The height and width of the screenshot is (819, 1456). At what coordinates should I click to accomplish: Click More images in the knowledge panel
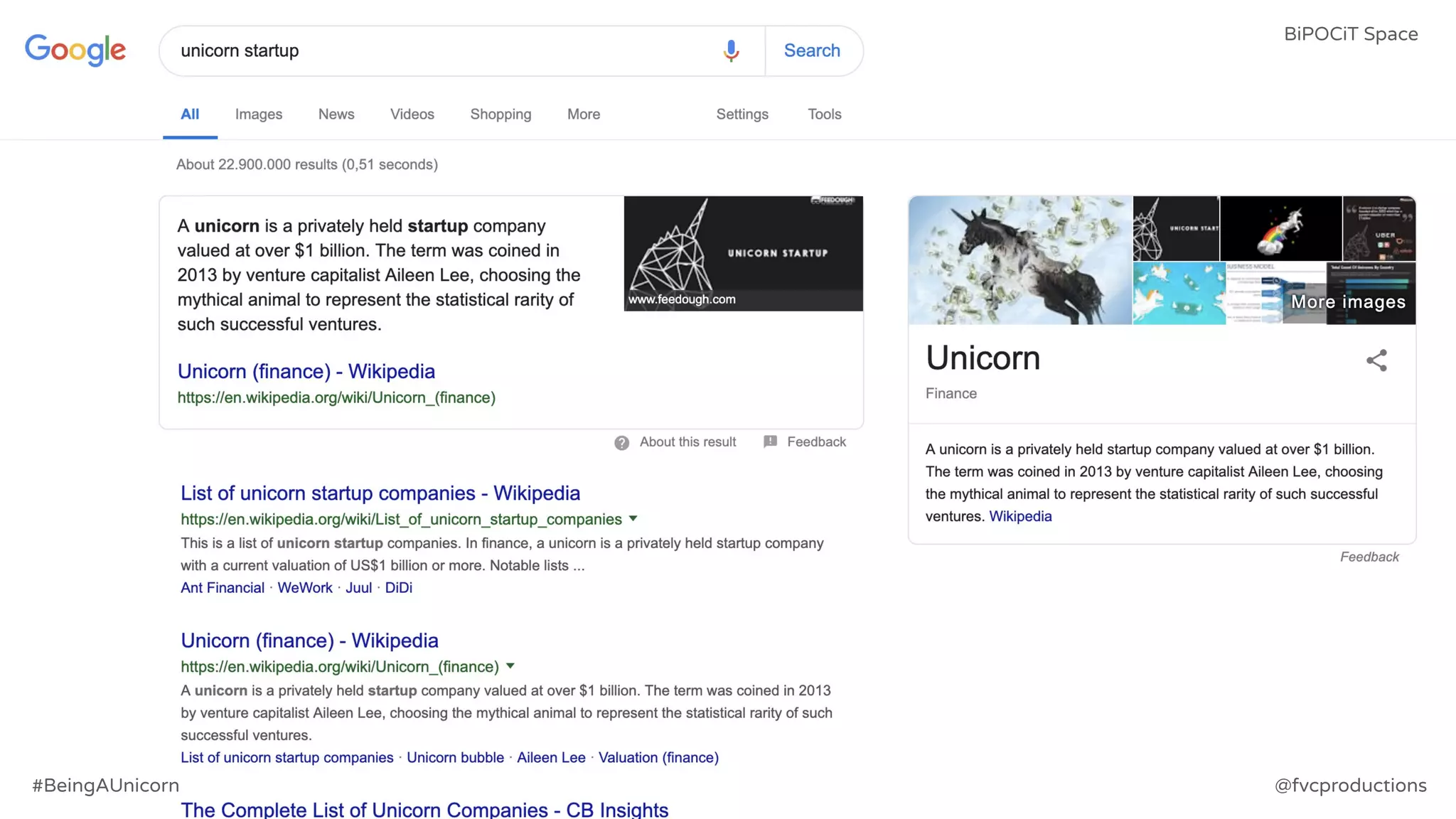(x=1348, y=302)
